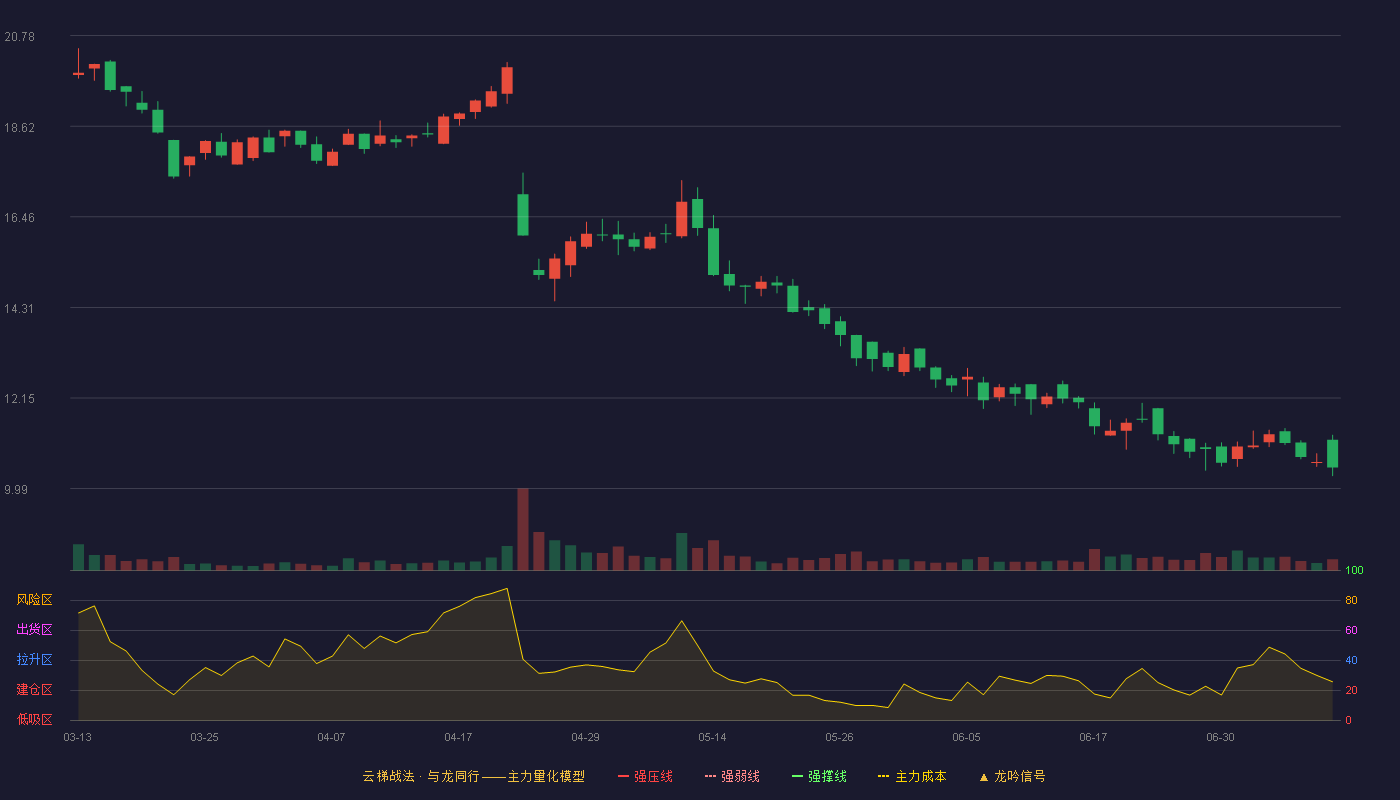Toggle the 强弱线 legend entry
Screen dimensions: 1400x800
coord(732,776)
